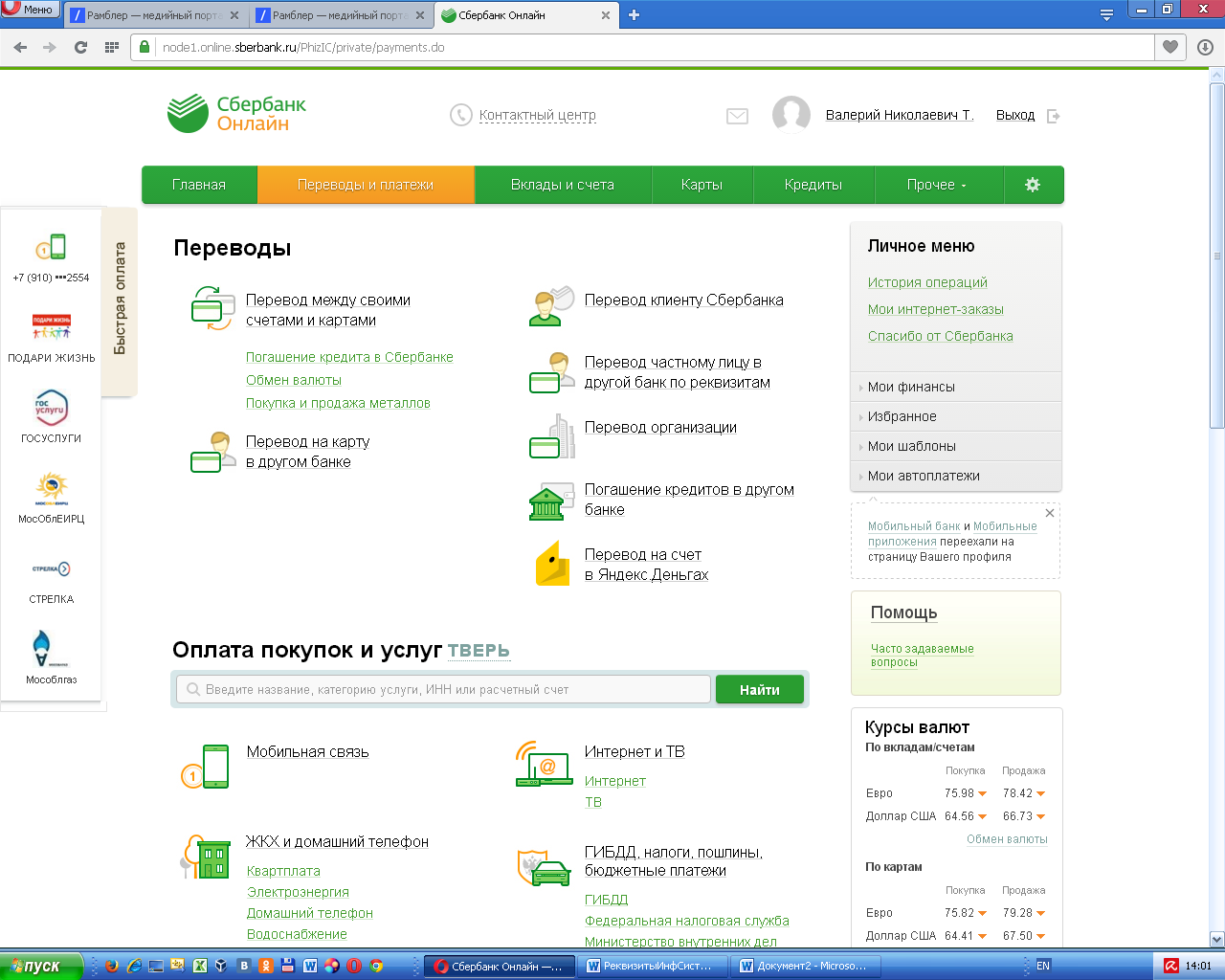Open the Прочее dropdown menu

click(x=939, y=185)
